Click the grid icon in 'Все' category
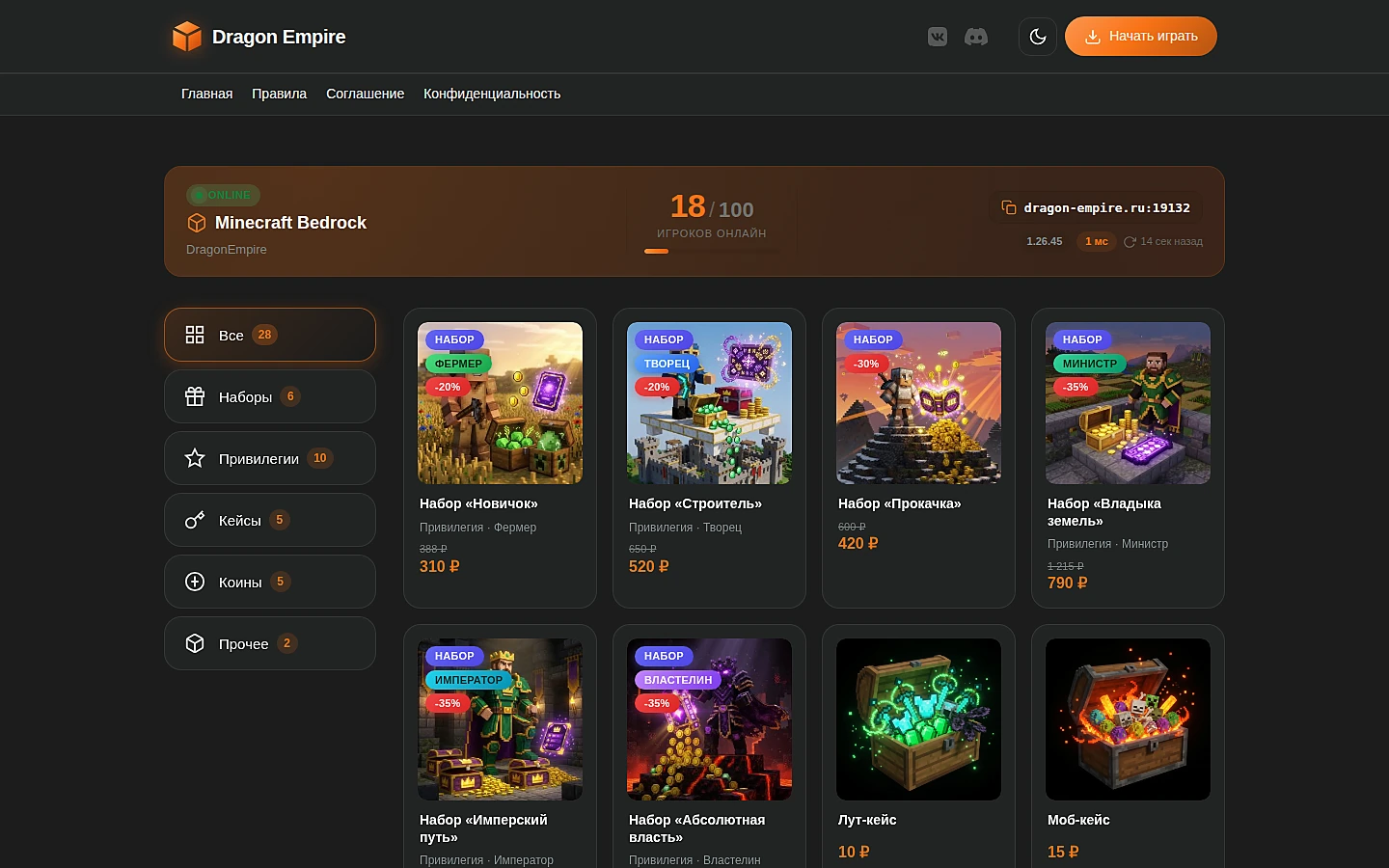 point(195,335)
